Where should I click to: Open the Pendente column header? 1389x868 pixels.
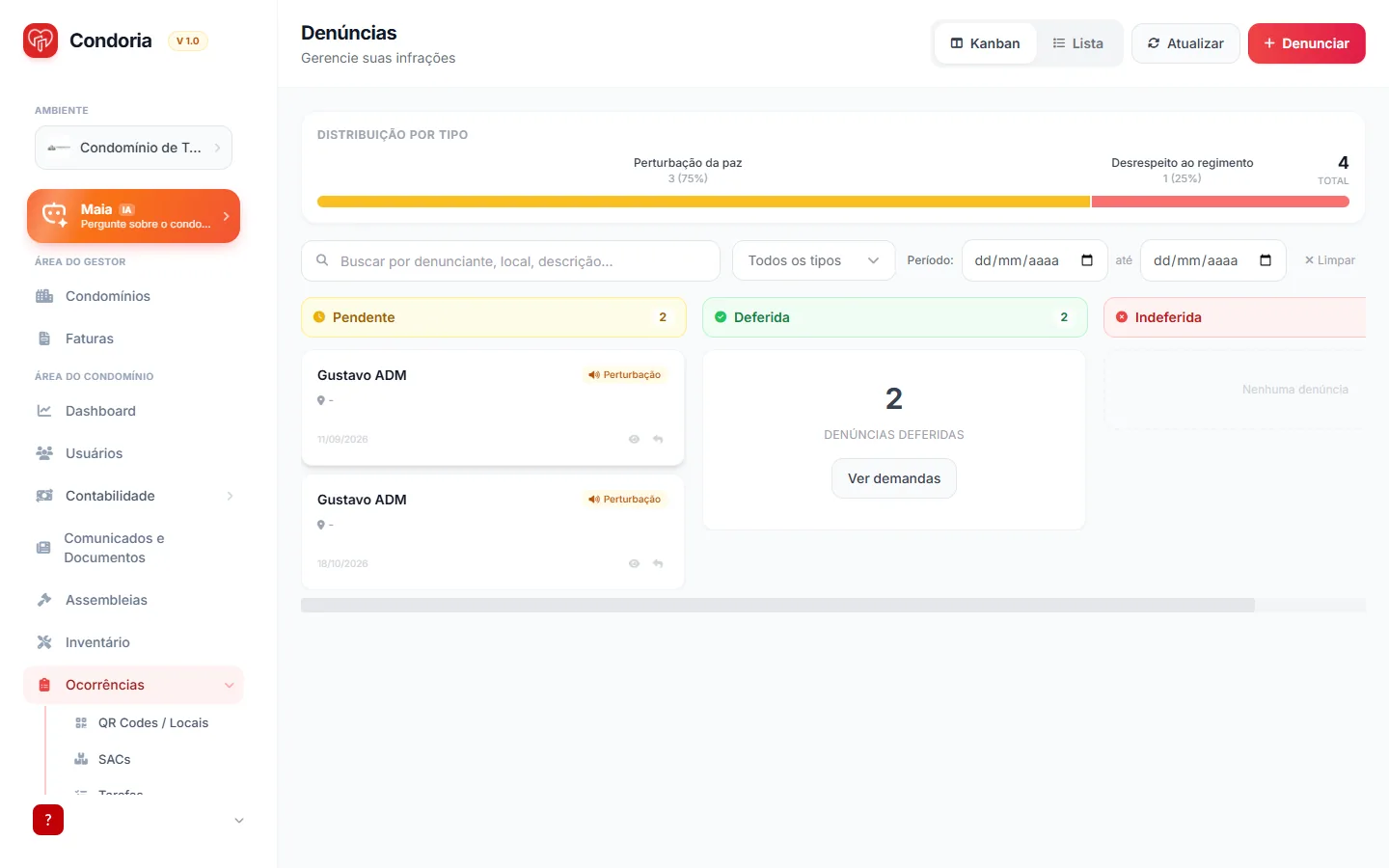coord(494,317)
